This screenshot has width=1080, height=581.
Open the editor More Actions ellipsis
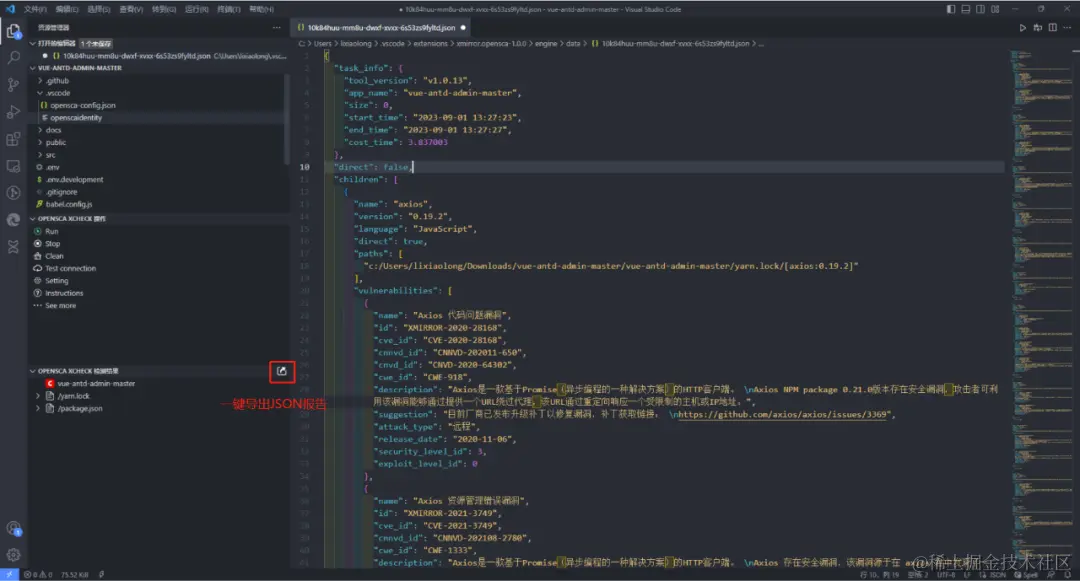[1068, 28]
